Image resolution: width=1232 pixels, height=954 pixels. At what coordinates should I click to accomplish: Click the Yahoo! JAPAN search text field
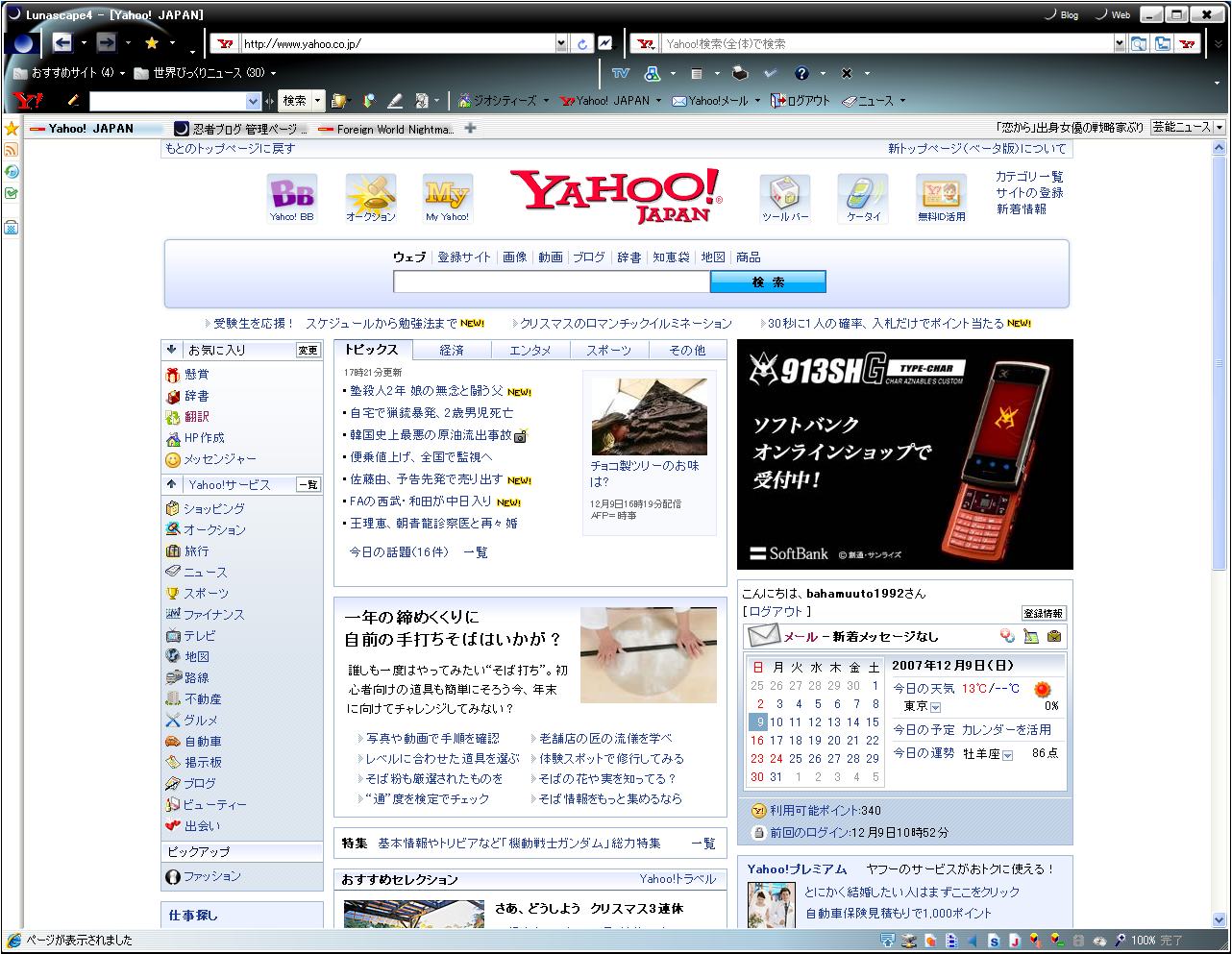coord(552,281)
